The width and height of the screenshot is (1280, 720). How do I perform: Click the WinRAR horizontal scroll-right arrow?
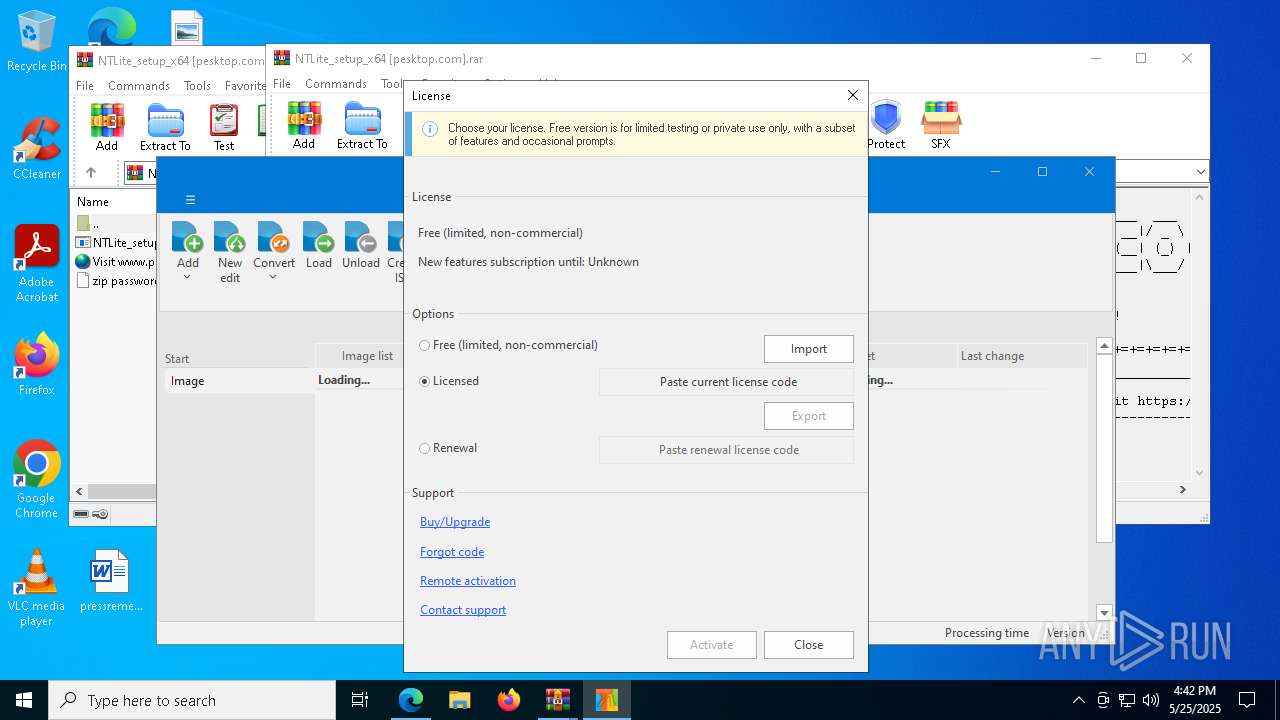[1182, 490]
